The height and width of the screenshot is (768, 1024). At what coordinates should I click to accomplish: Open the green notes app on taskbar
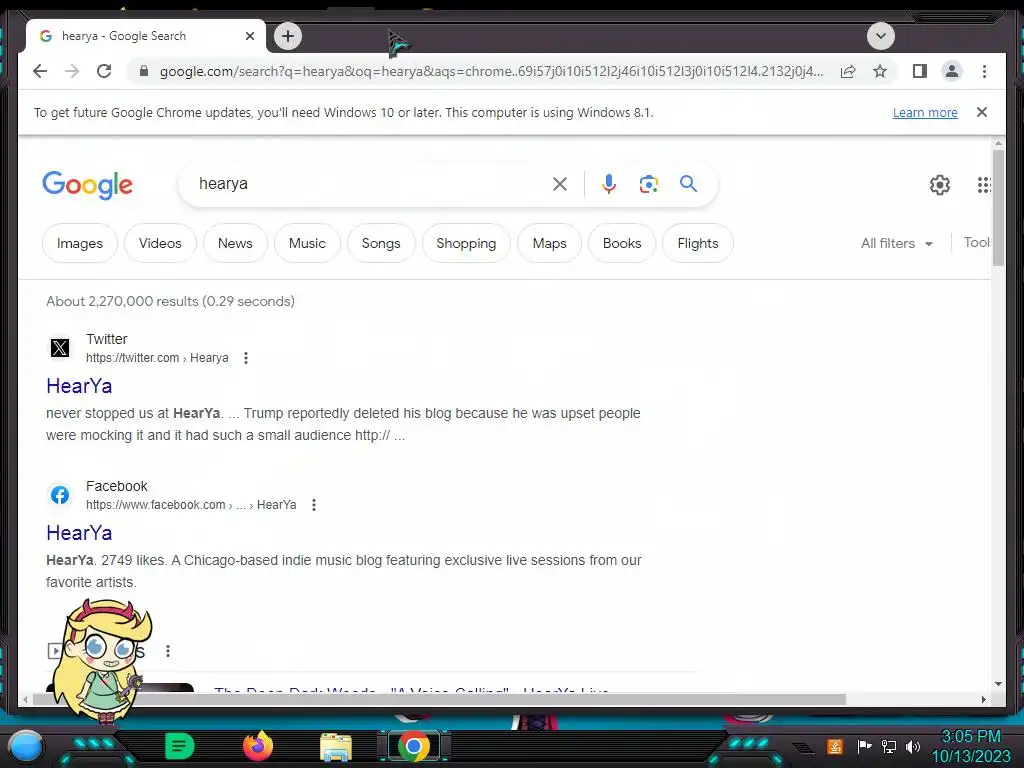[180, 746]
